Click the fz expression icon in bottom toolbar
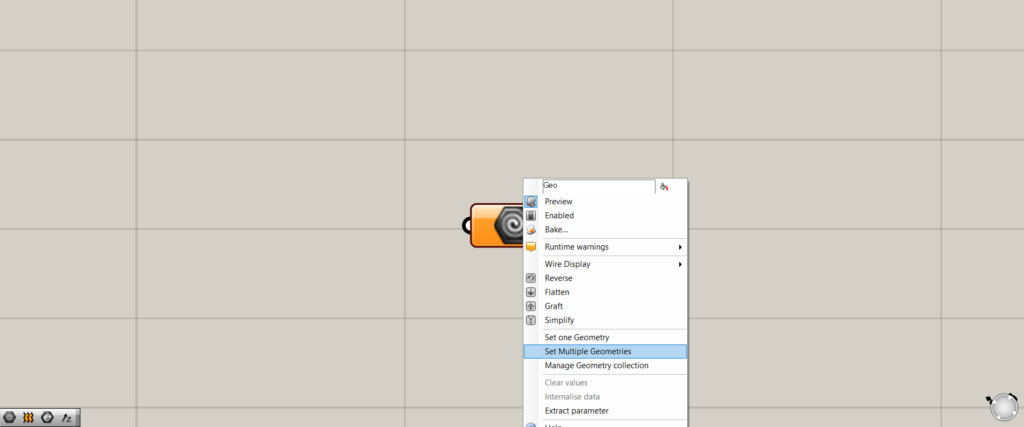Image resolution: width=1024 pixels, height=427 pixels. 66,416
